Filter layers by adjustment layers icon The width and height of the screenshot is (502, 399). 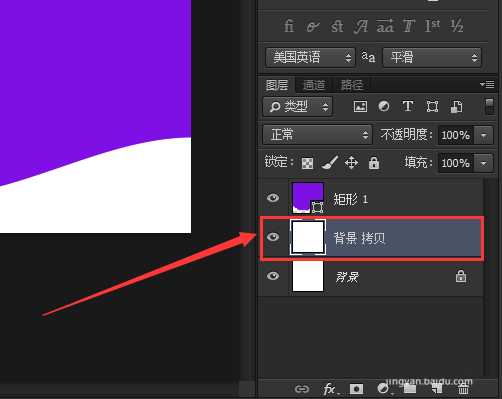[x=384, y=107]
